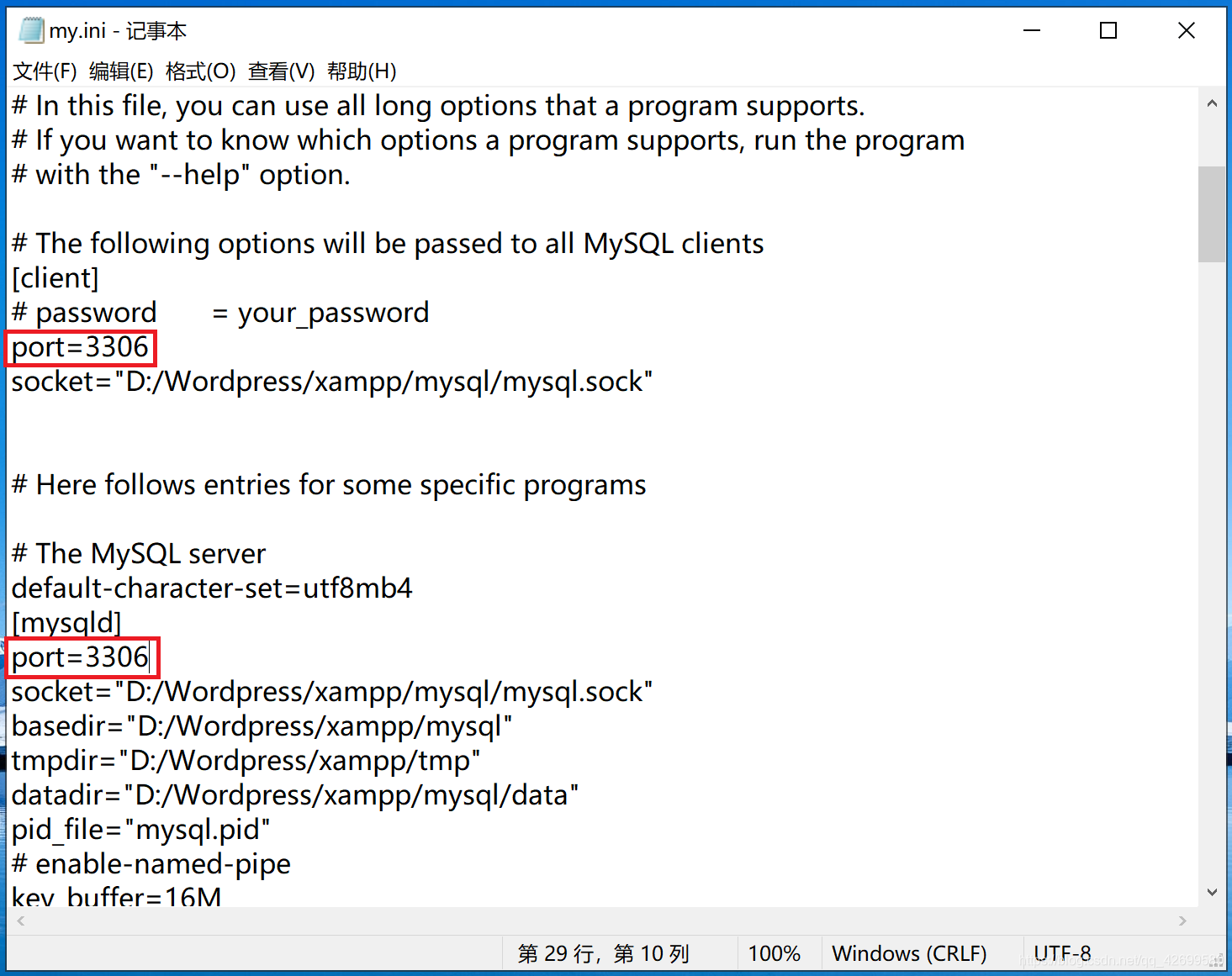Click the datadir="D:/Wordpress/xampp/mysql/data" line
The height and width of the screenshot is (976, 1232).
pyautogui.click(x=295, y=795)
